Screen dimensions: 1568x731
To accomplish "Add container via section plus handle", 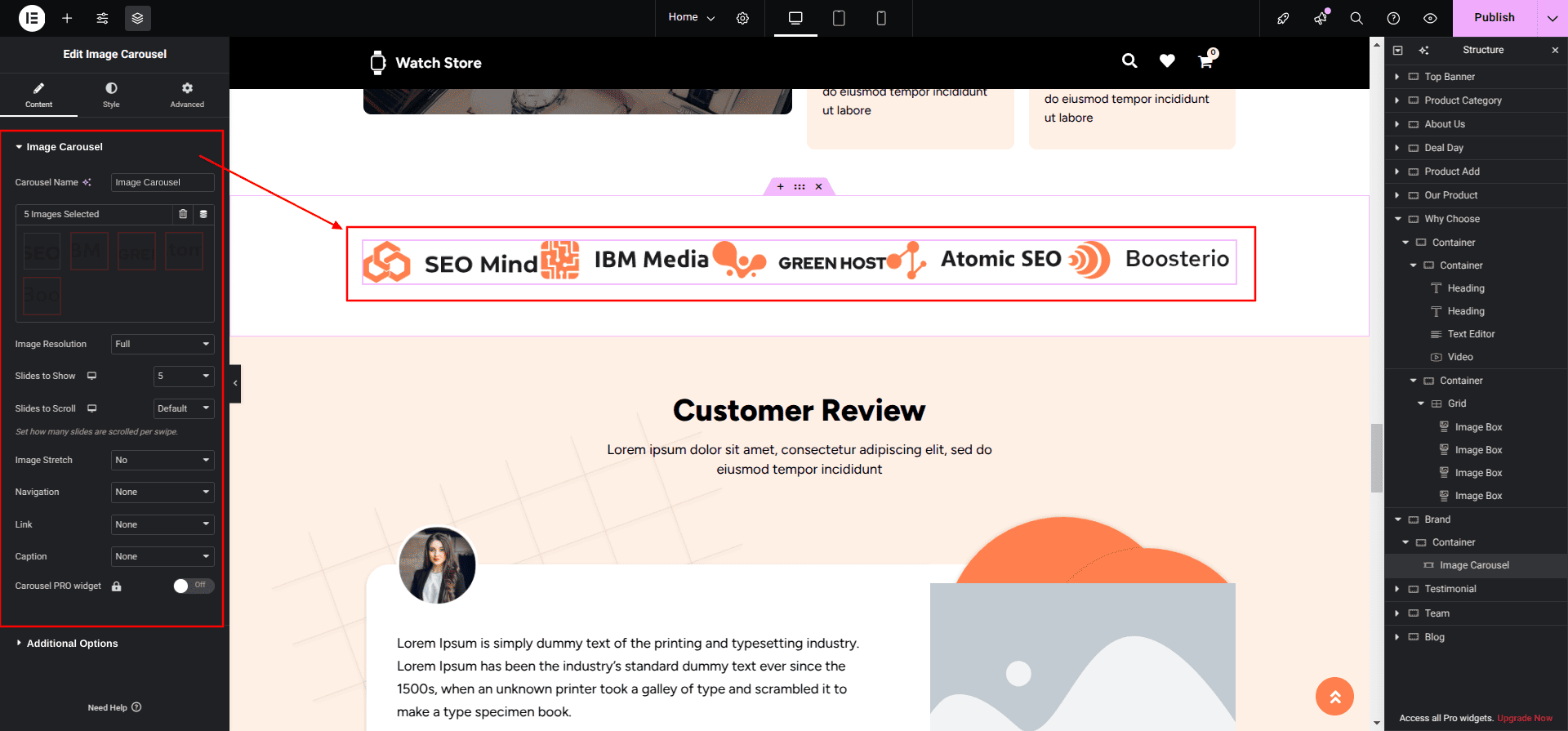I will (780, 187).
